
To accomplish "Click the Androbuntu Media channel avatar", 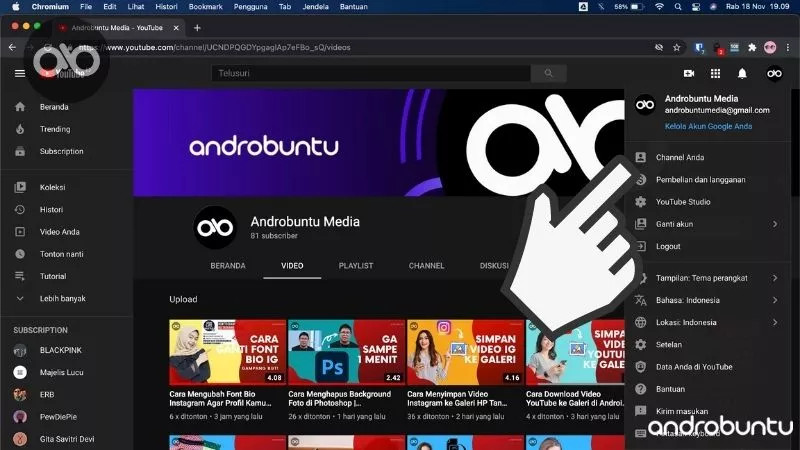I will pyautogui.click(x=215, y=228).
